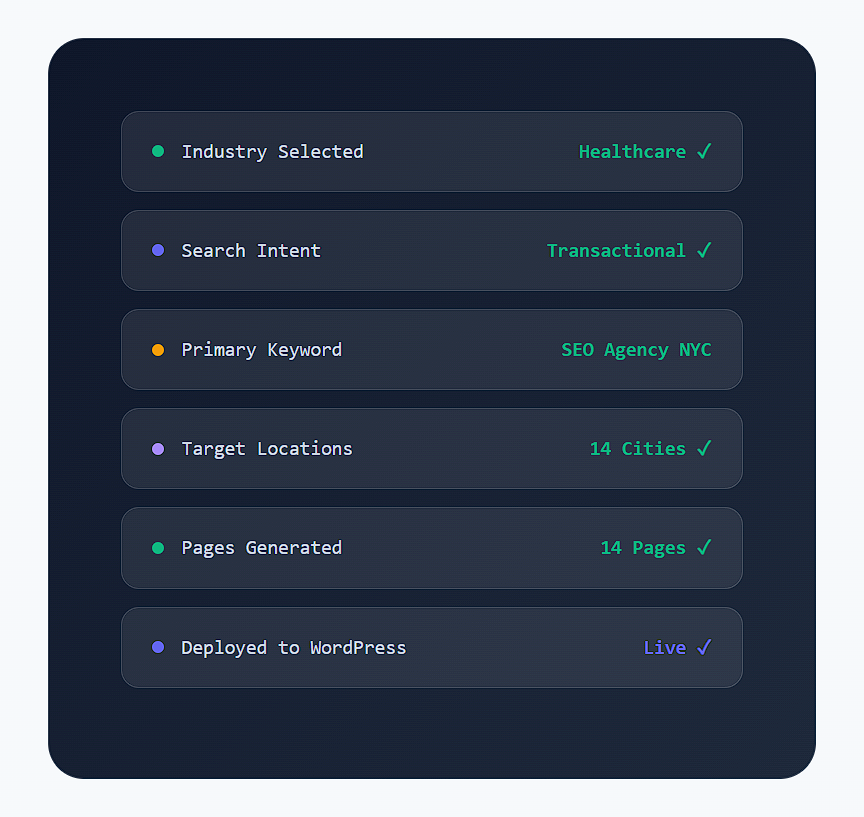Click the Primary Keyword label
Viewport: 864px width, 817px height.
261,350
